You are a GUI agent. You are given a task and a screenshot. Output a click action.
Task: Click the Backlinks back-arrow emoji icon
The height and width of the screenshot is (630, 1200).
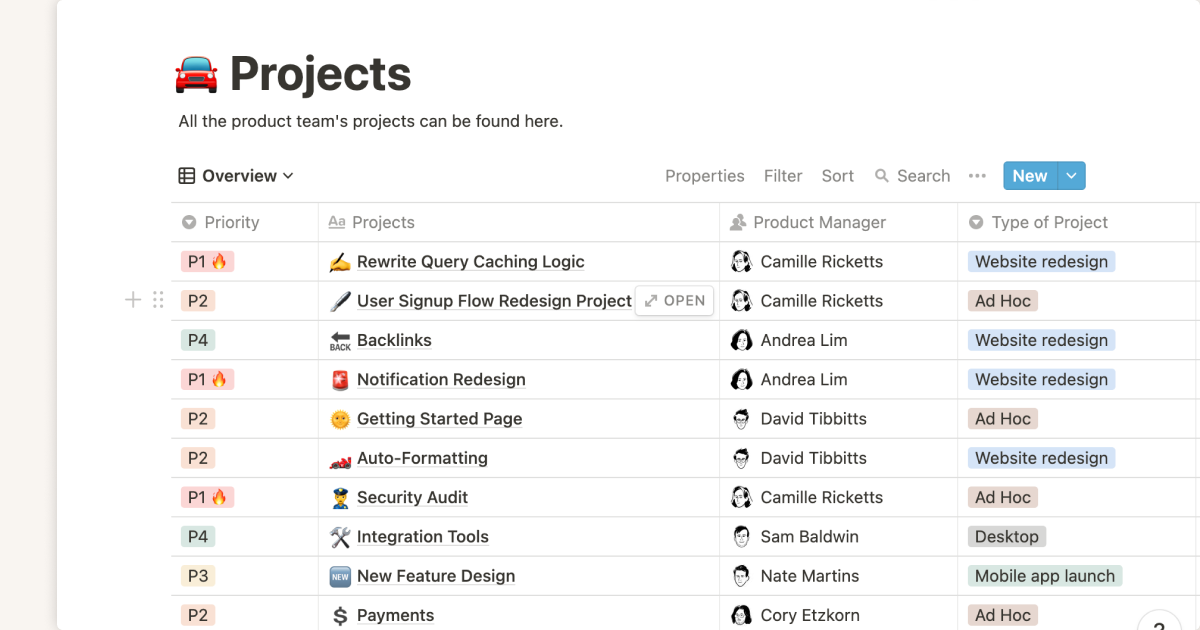340,341
